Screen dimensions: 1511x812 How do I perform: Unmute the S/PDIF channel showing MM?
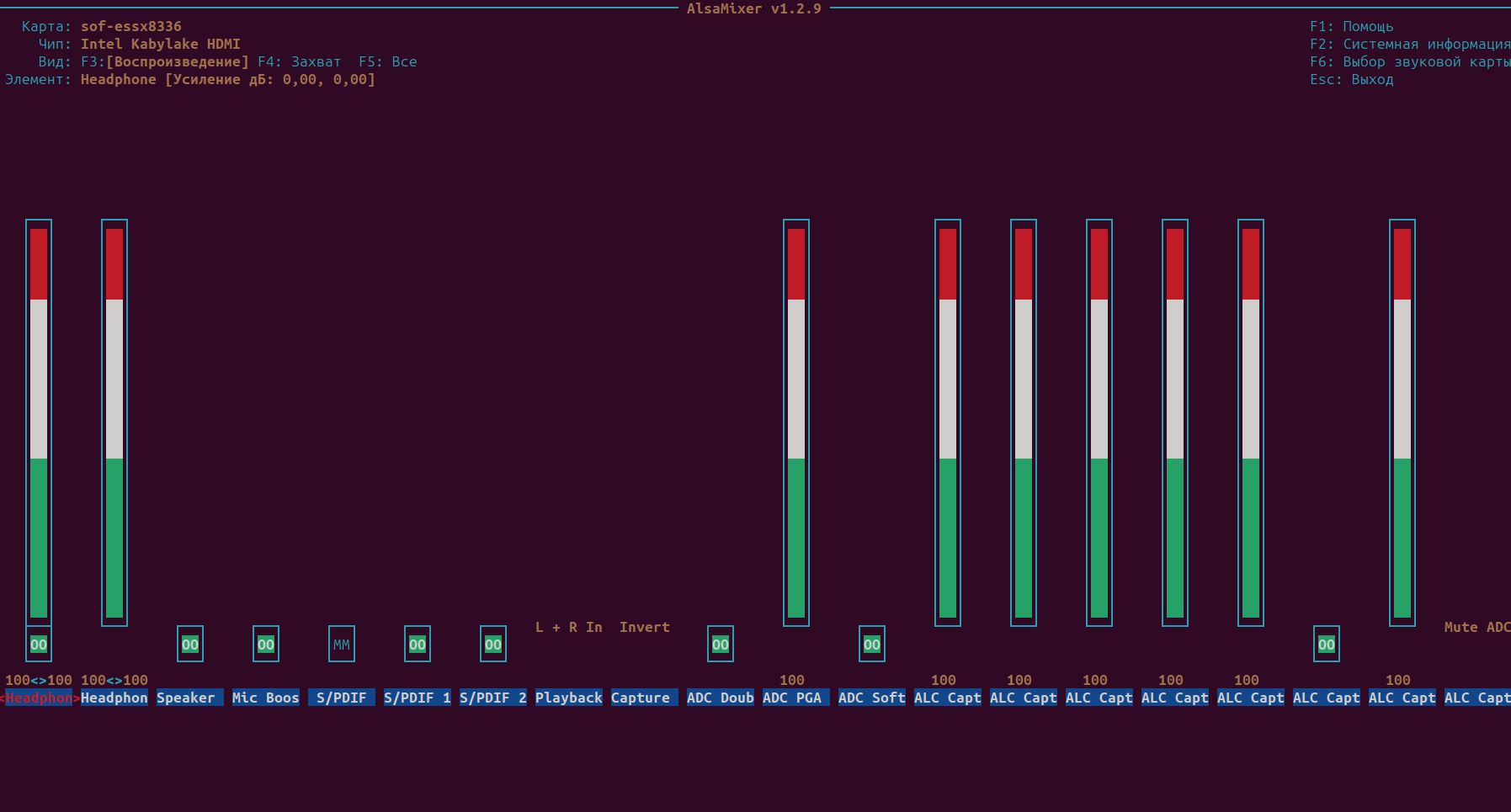(342, 645)
